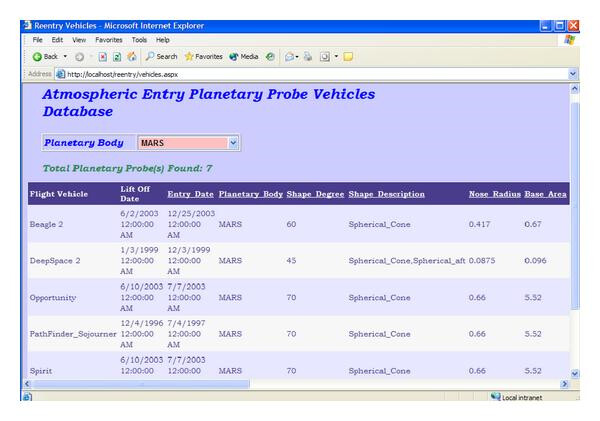Open the Media pane button
The image size is (600, 421).
pyautogui.click(x=244, y=57)
